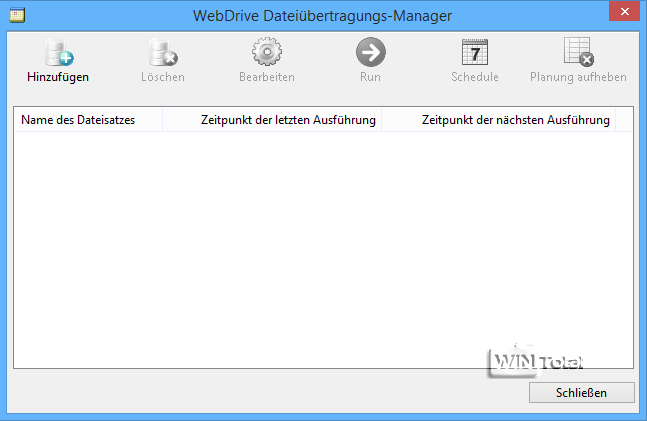The width and height of the screenshot is (647, 421).
Task: Click the Planung aufheben icon
Action: coord(579,52)
